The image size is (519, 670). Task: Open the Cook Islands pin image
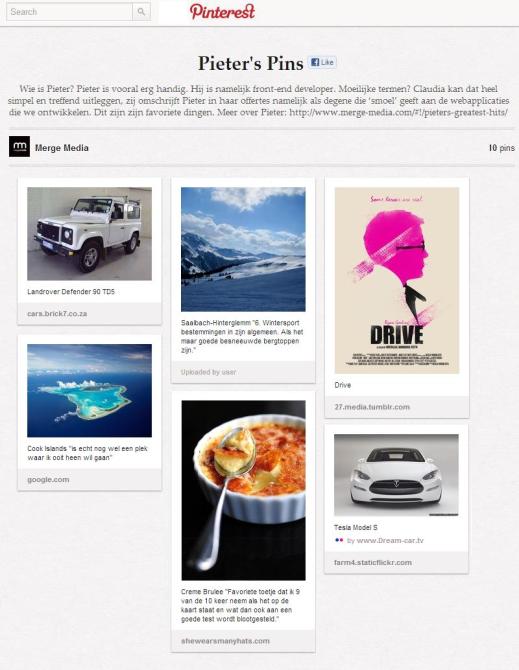[x=89, y=391]
